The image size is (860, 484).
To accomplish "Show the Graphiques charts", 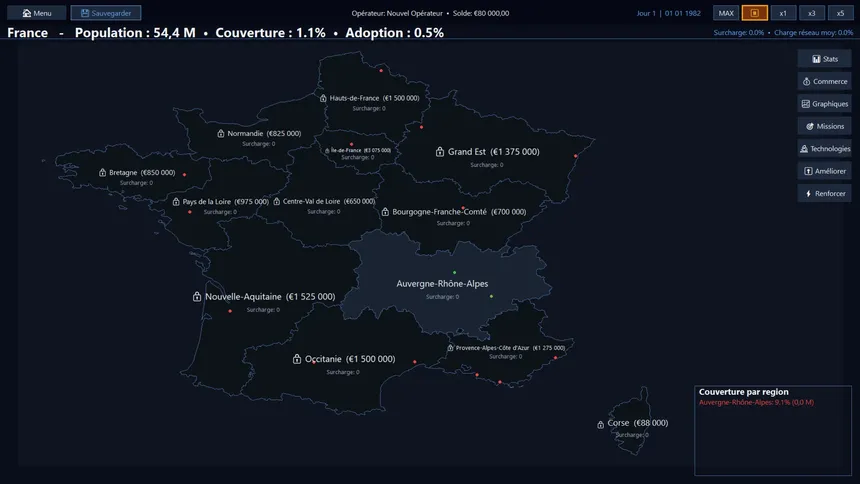I will 824,104.
